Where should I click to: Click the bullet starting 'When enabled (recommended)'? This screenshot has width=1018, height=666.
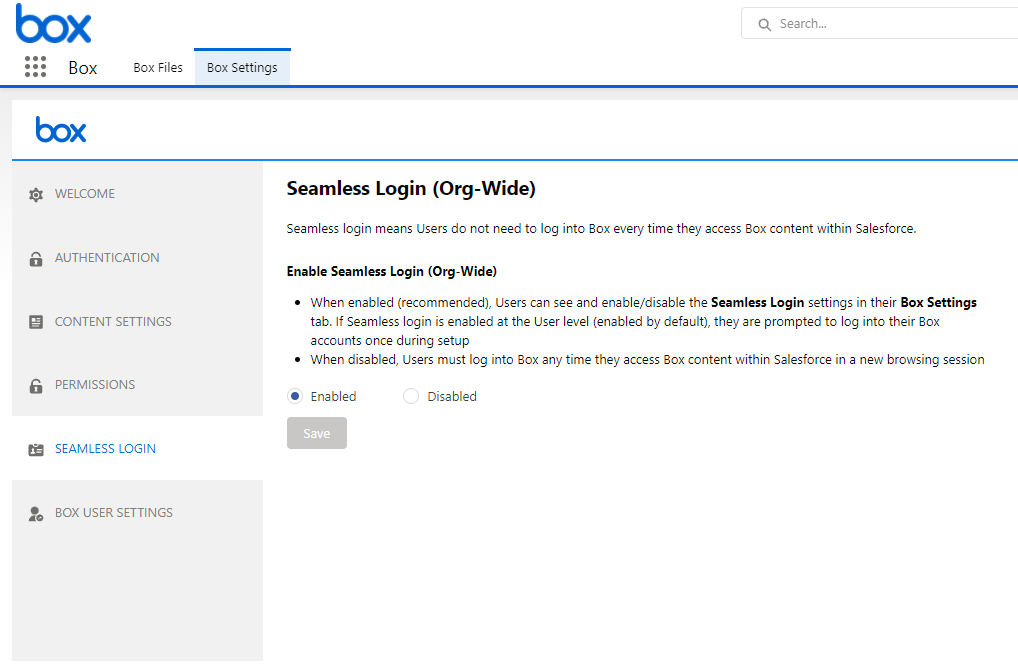(x=643, y=321)
